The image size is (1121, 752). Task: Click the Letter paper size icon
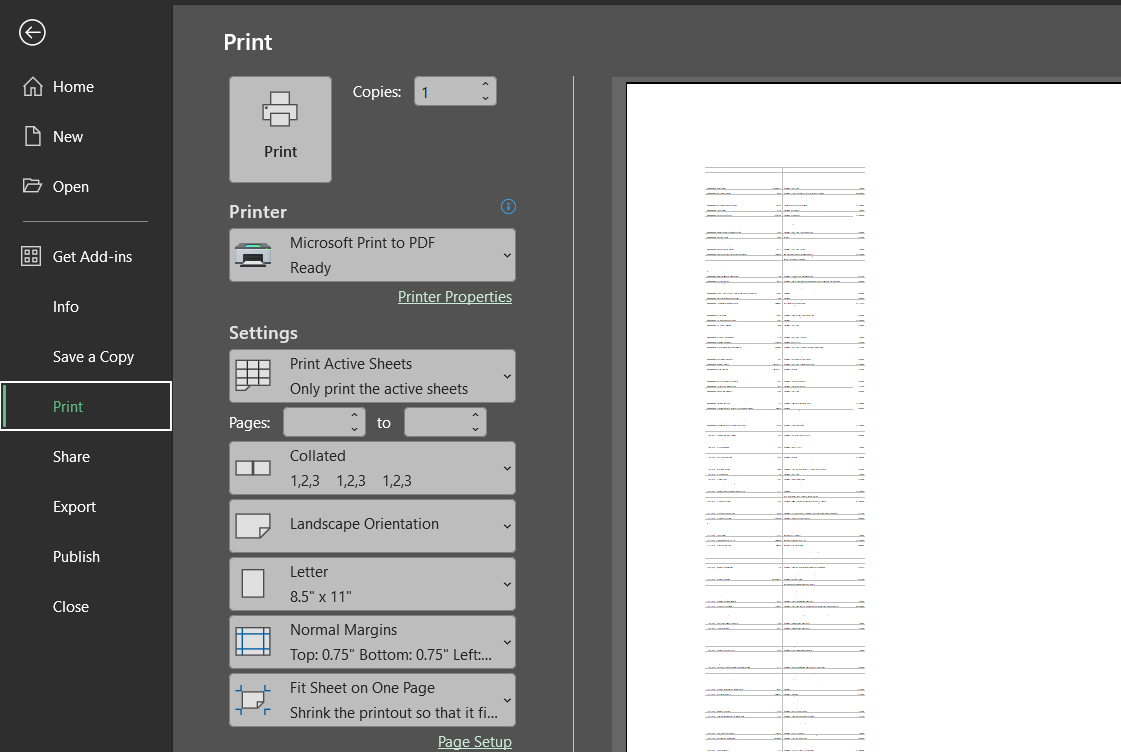253,583
